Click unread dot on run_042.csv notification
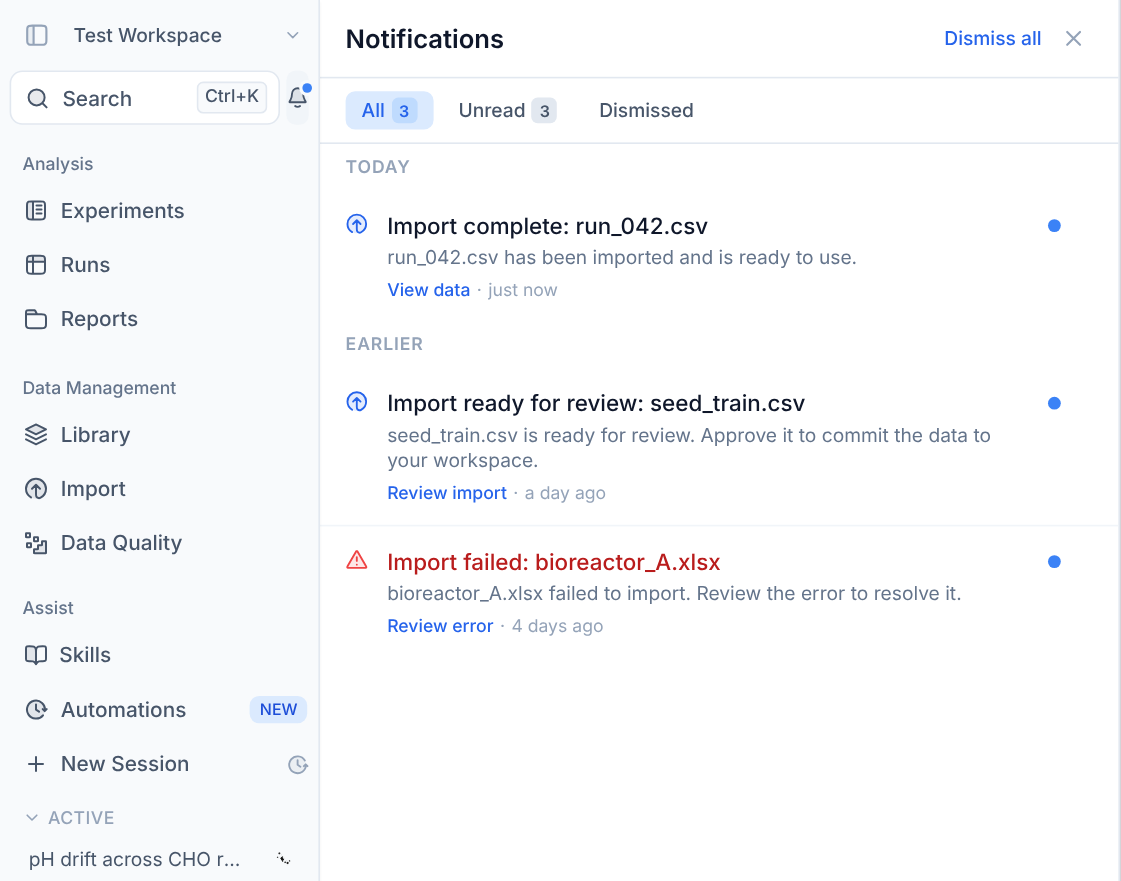Screen dimensions: 1121x881 click(1054, 226)
